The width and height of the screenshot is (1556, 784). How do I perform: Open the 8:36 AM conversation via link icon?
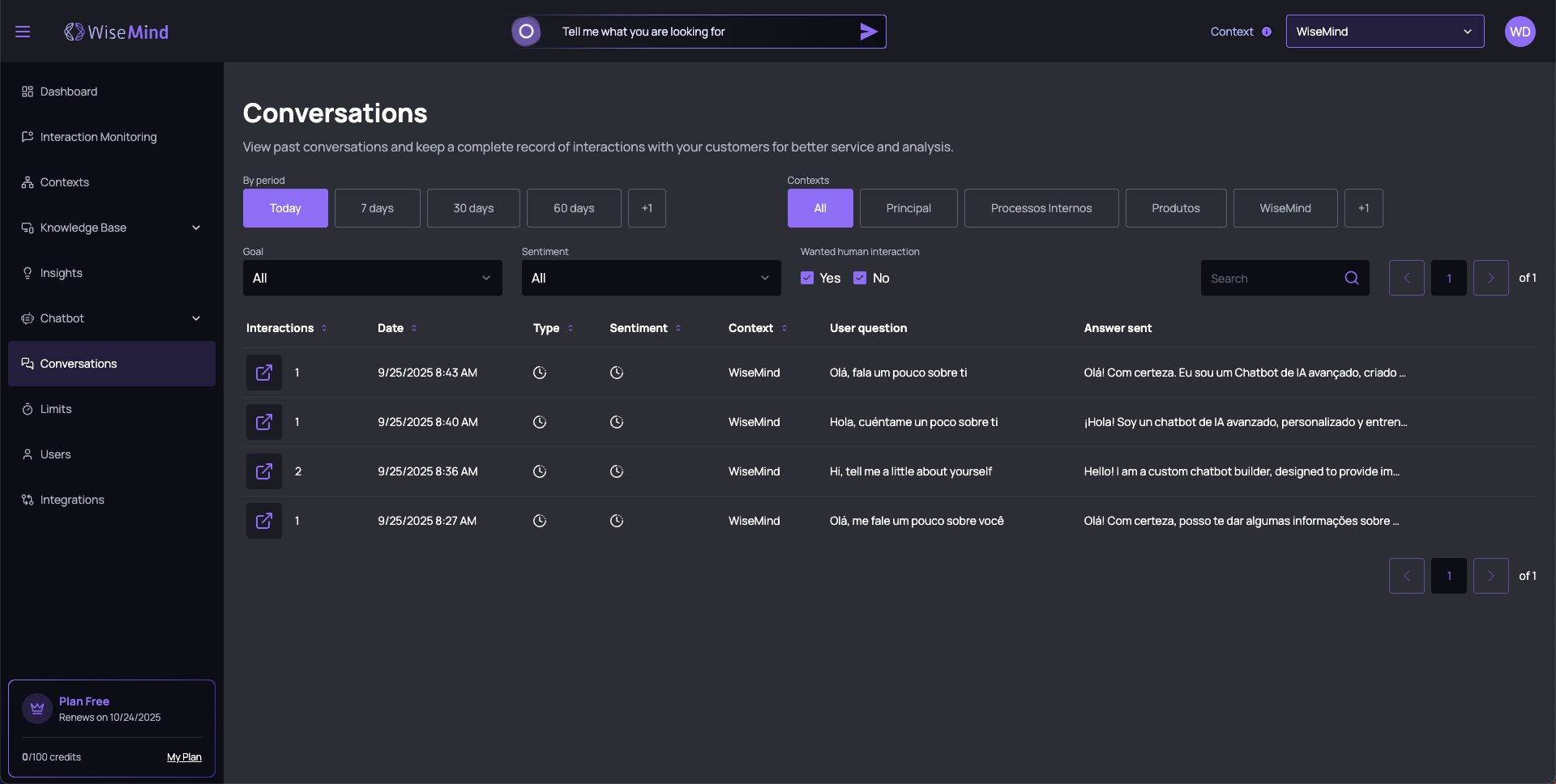tap(264, 471)
